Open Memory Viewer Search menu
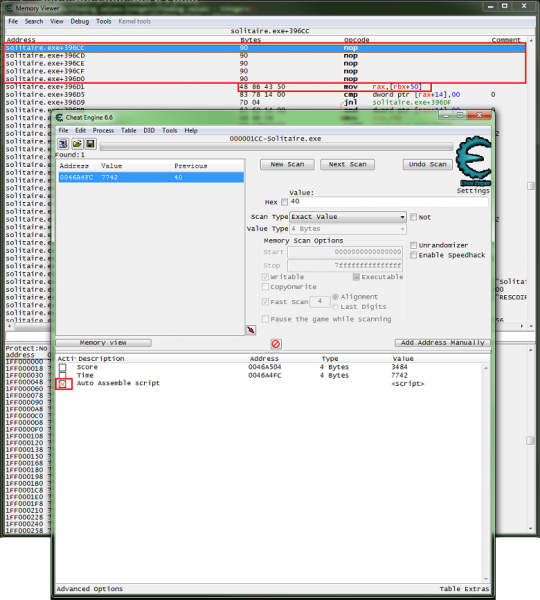This screenshot has height=600, width=540. pyautogui.click(x=34, y=21)
